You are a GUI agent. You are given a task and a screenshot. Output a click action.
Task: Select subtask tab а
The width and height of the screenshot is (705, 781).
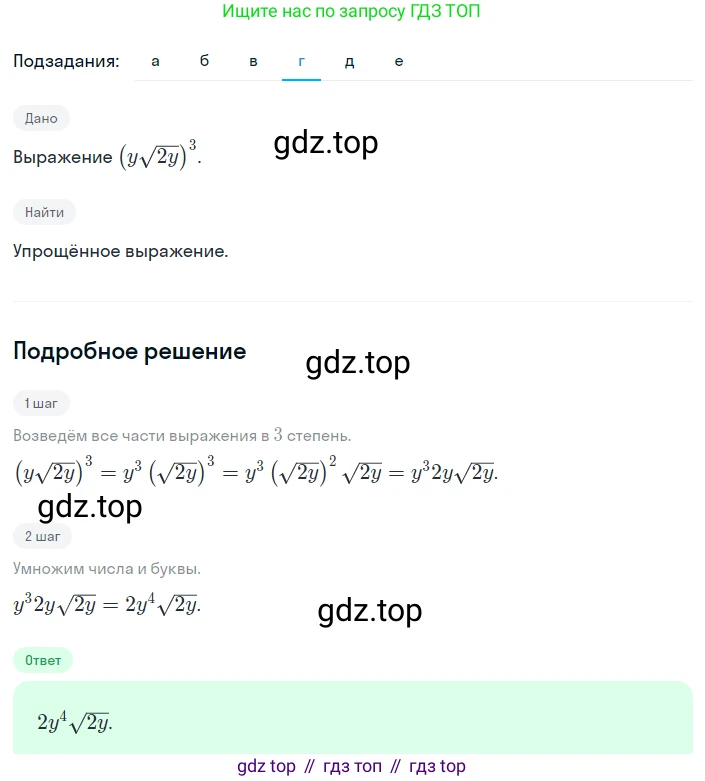coord(155,61)
